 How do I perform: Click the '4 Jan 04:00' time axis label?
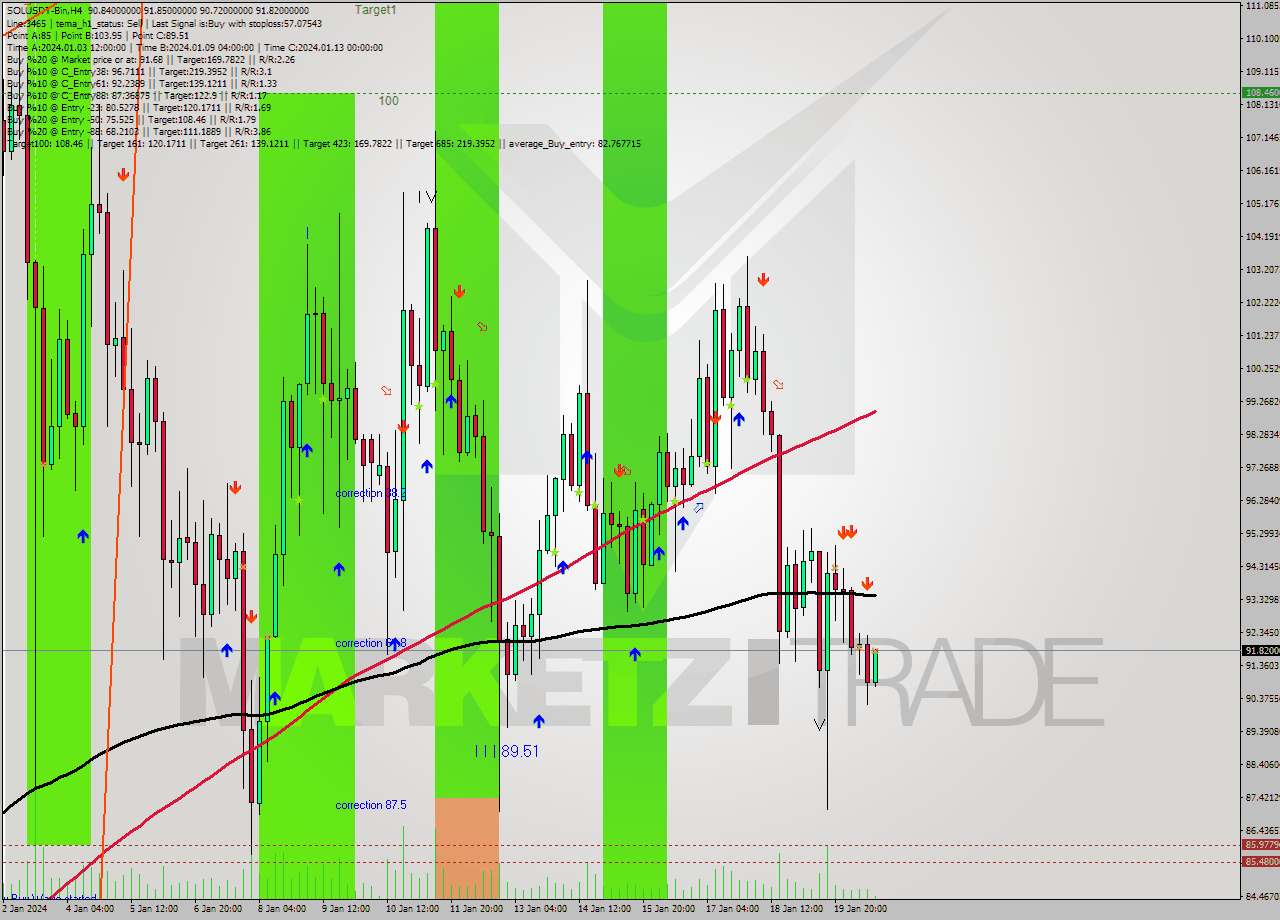click(89, 909)
